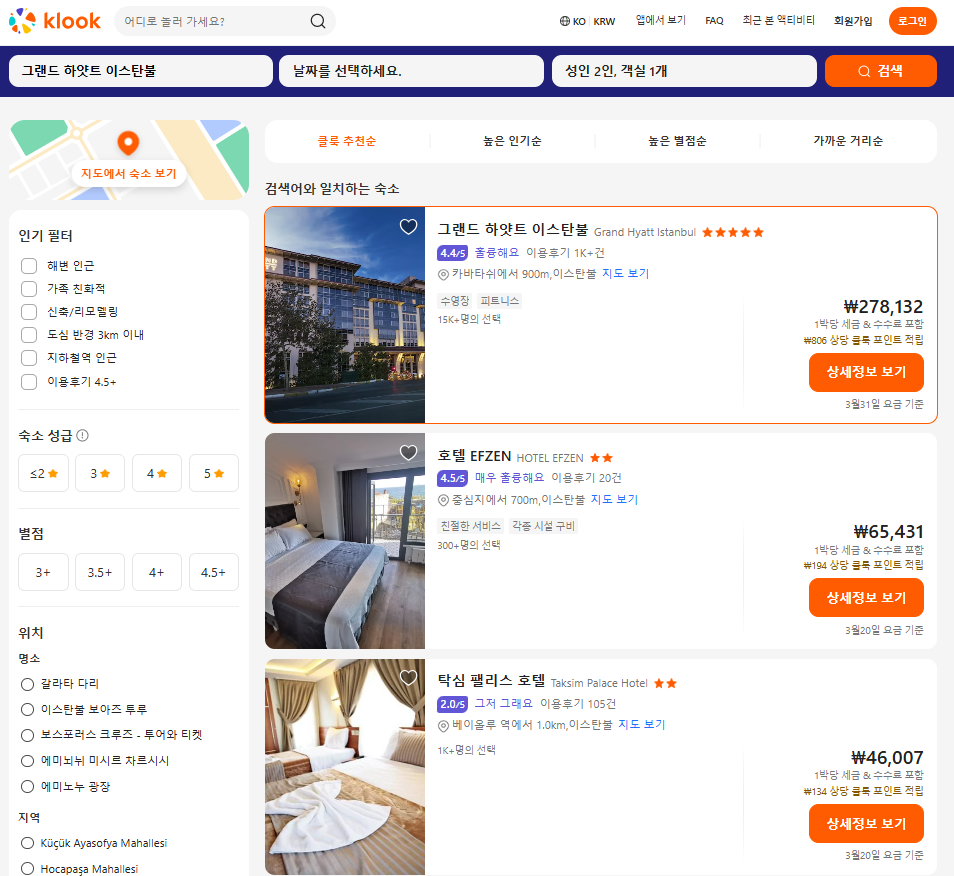Screen dimensions: 954x876
Task: Select the 갈라타 다리 radio option
Action: click(27, 684)
